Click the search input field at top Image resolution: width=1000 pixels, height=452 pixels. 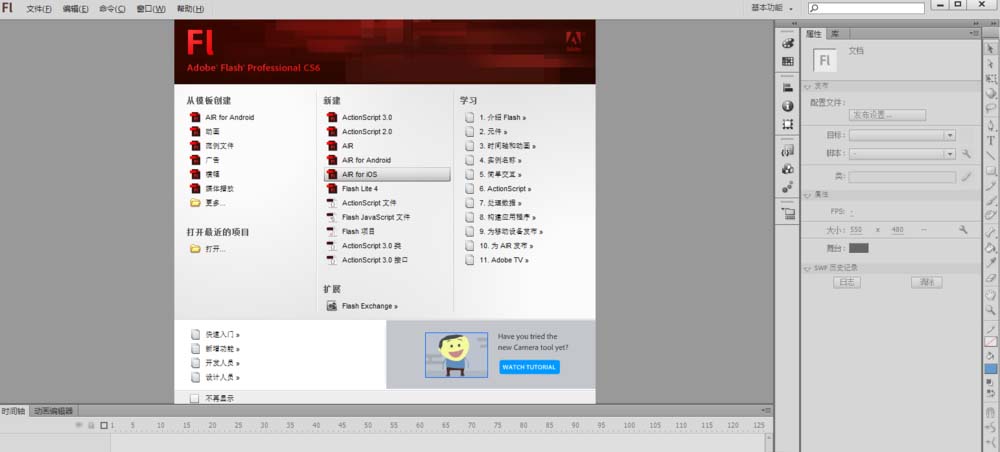click(866, 8)
